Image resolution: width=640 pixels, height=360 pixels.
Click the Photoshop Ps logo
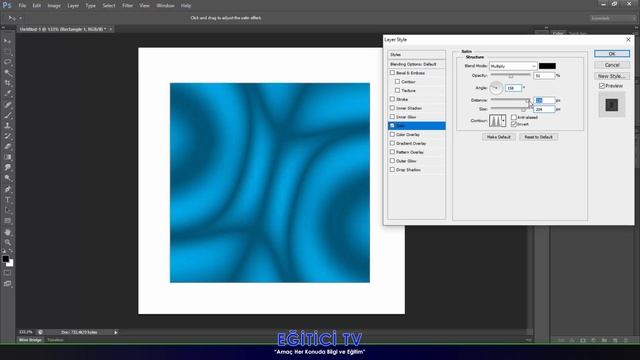[x=7, y=6]
